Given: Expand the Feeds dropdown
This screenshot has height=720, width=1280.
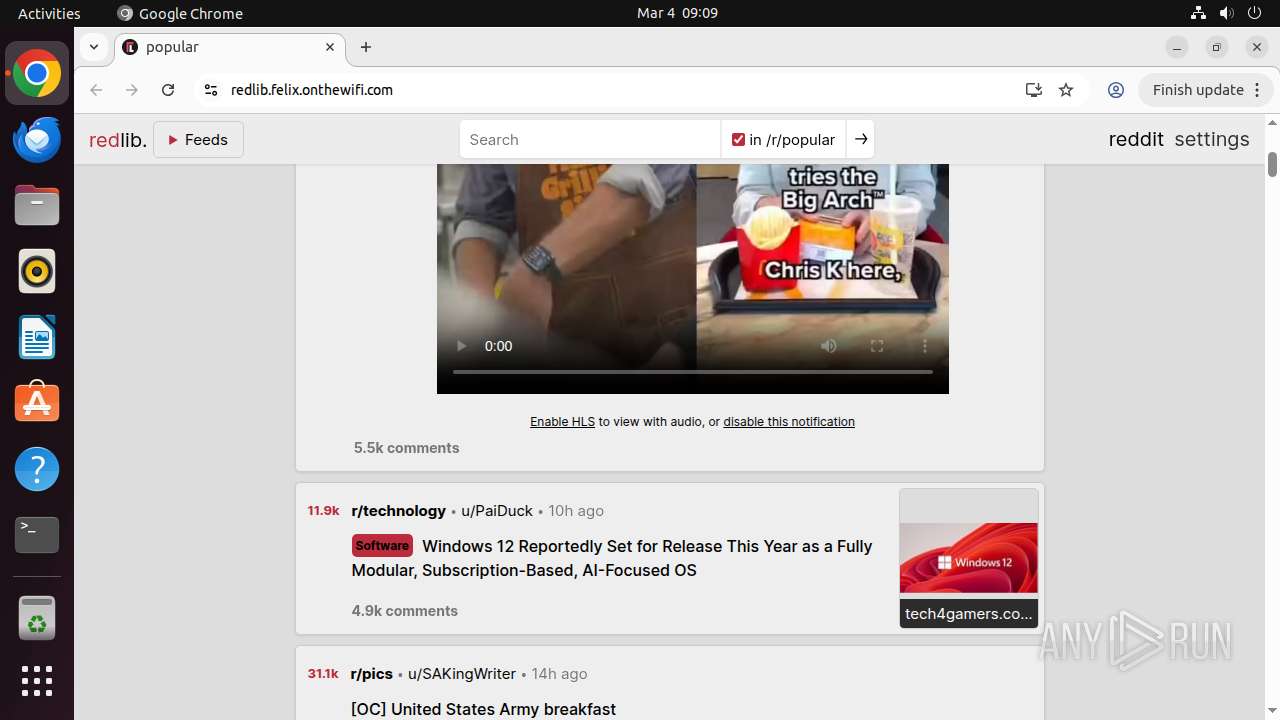Looking at the screenshot, I should (x=198, y=140).
